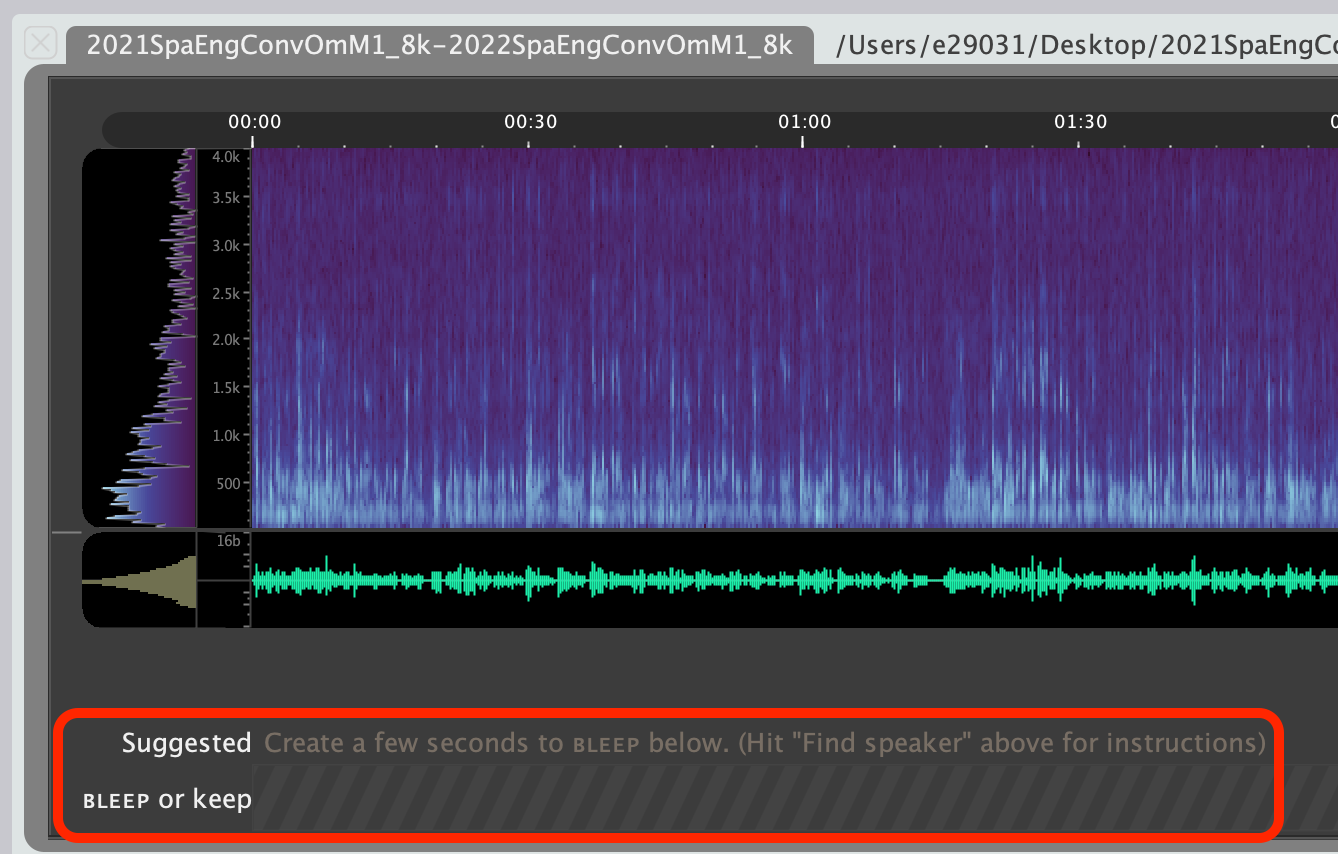1338x854 pixels.
Task: Click the 4.0k frequency axis label
Action: (225, 157)
